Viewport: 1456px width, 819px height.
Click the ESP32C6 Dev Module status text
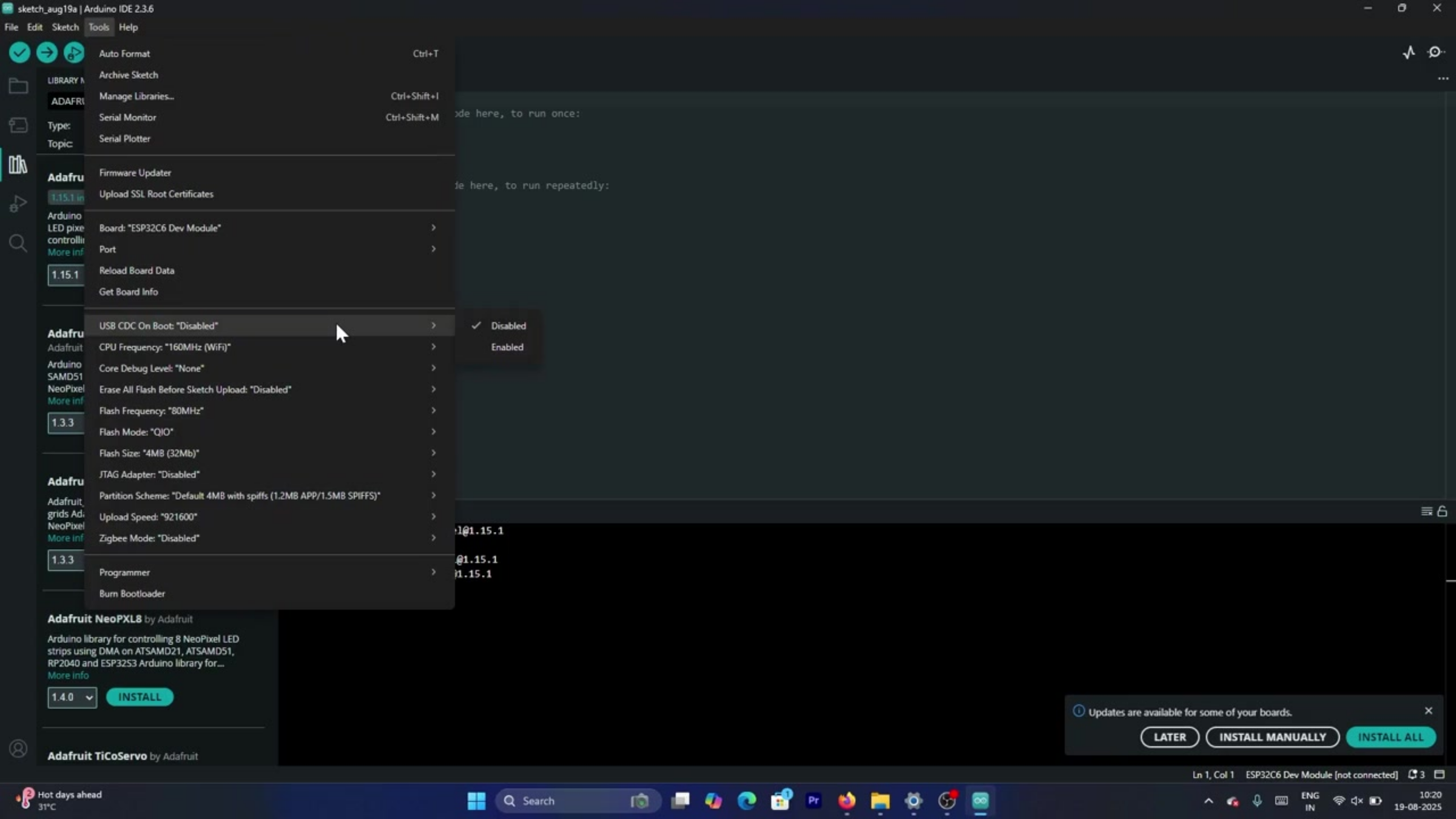tap(1321, 775)
